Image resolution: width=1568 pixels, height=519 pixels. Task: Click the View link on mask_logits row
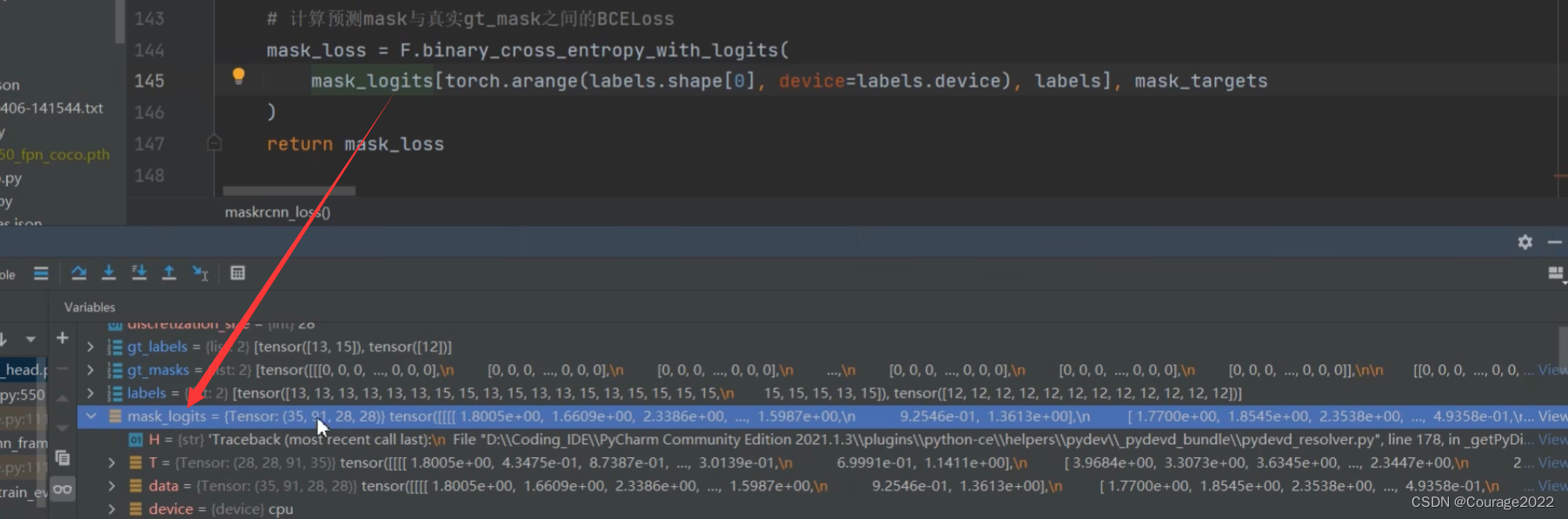click(1552, 416)
